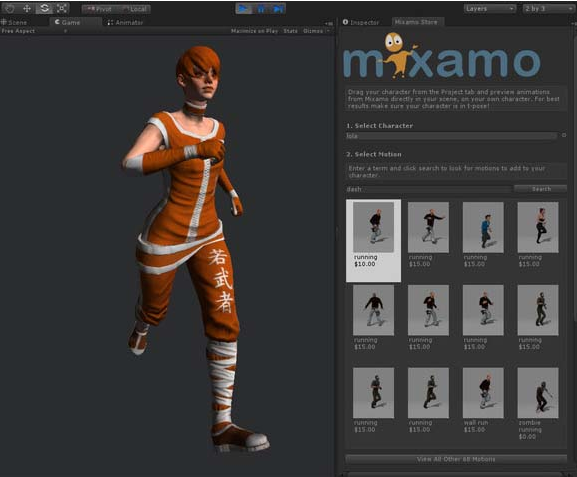This screenshot has height=477, width=577.
Task: Toggle the Pivot handle position button
Action: click(x=99, y=9)
